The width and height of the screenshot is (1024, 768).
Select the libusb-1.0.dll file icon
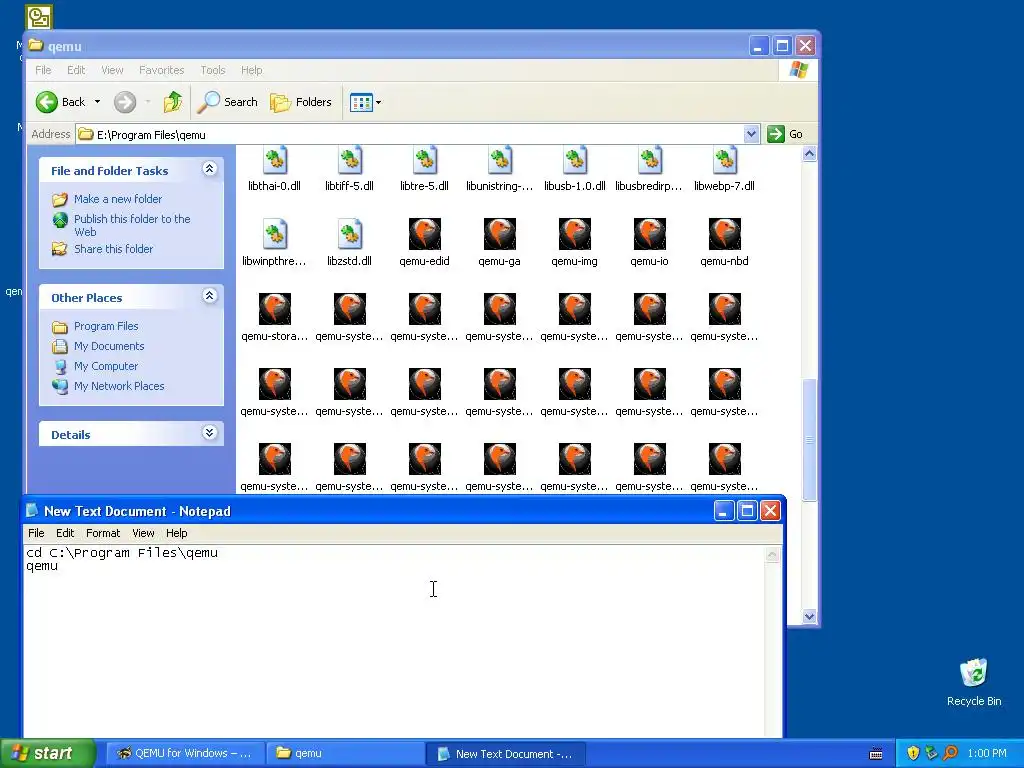point(575,161)
